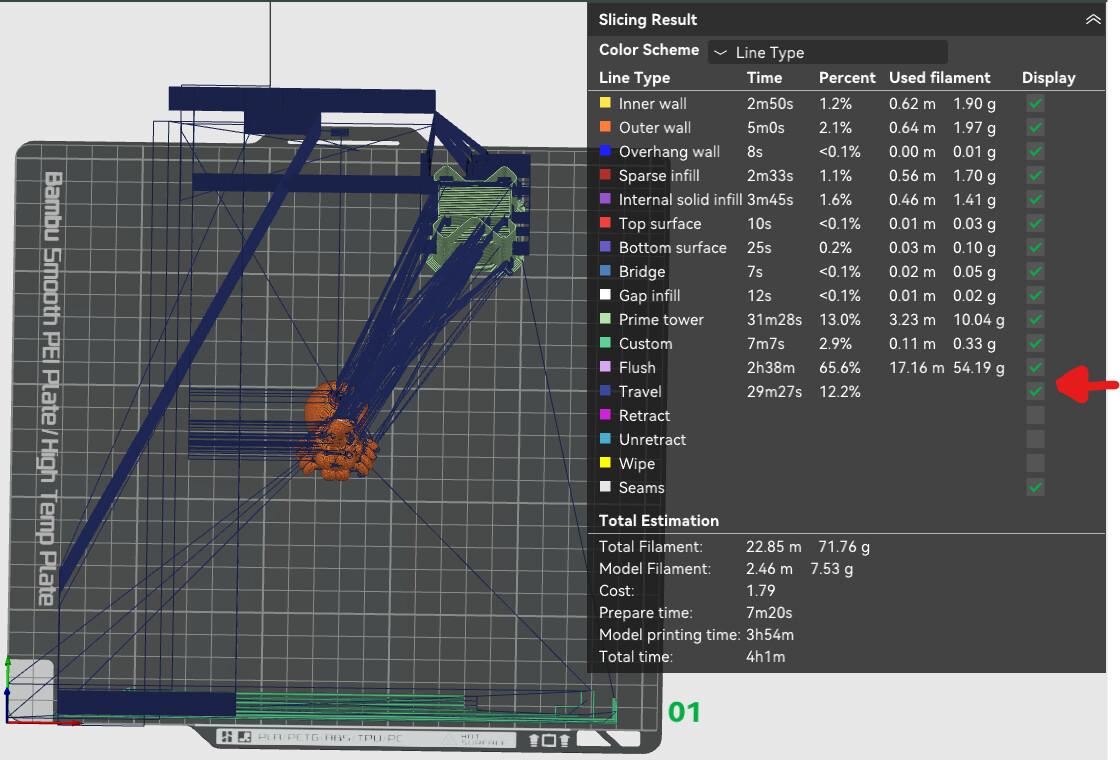Toggle Seams visibility off

point(1036,487)
